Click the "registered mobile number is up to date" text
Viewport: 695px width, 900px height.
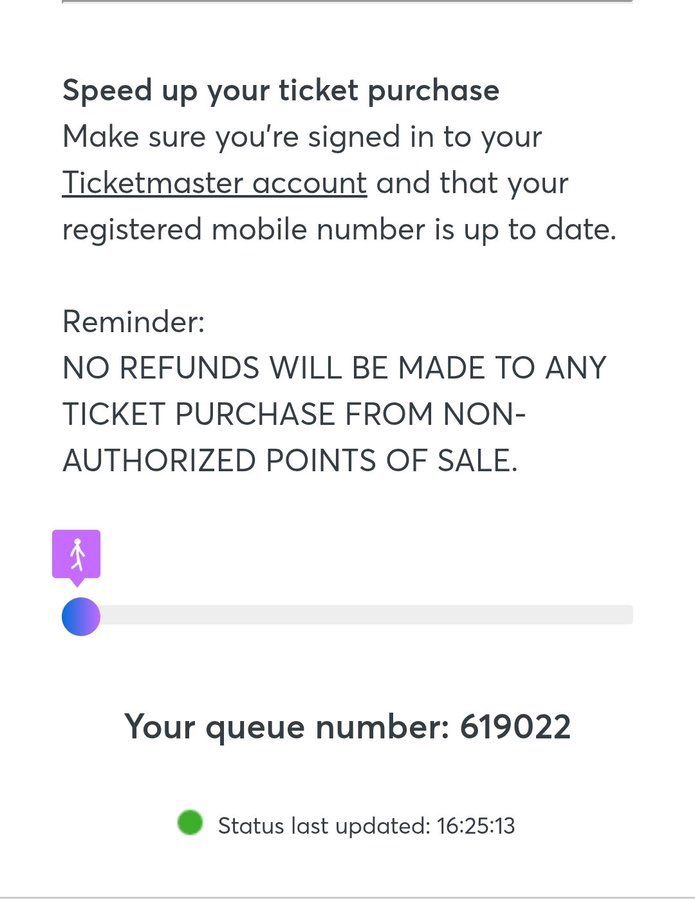click(339, 229)
